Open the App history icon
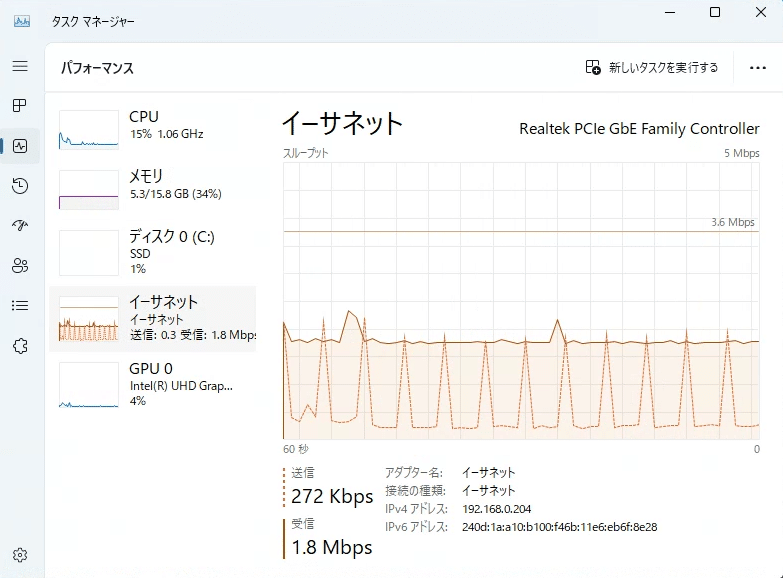The width and height of the screenshot is (783, 578). 20,186
